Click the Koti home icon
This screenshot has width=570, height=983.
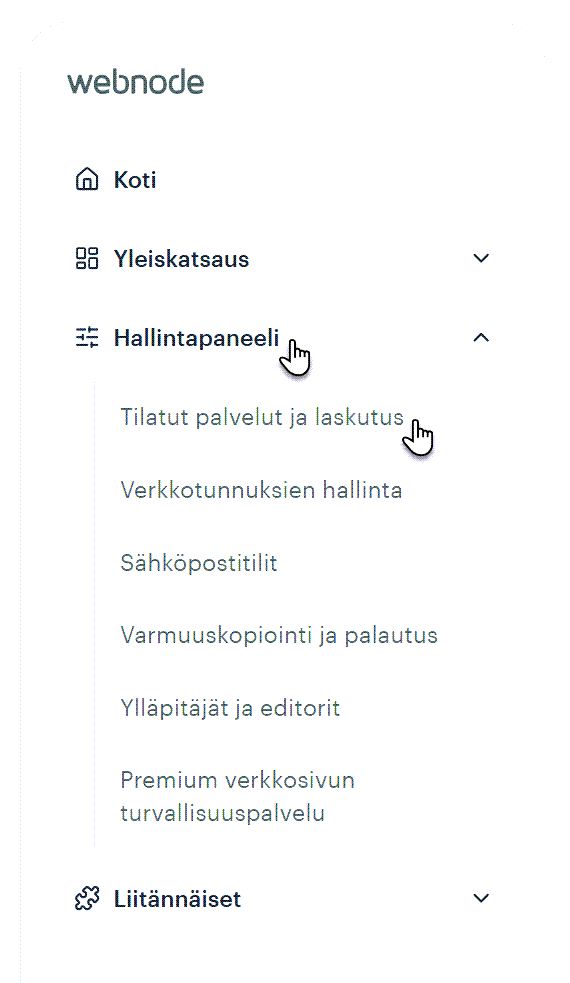[87, 179]
